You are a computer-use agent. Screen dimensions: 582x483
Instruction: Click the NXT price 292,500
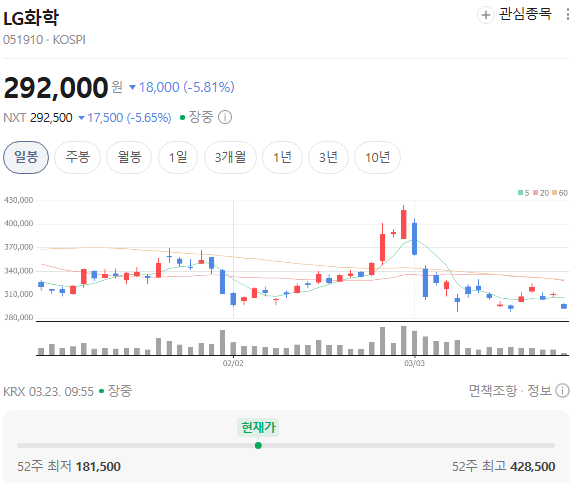(x=51, y=118)
